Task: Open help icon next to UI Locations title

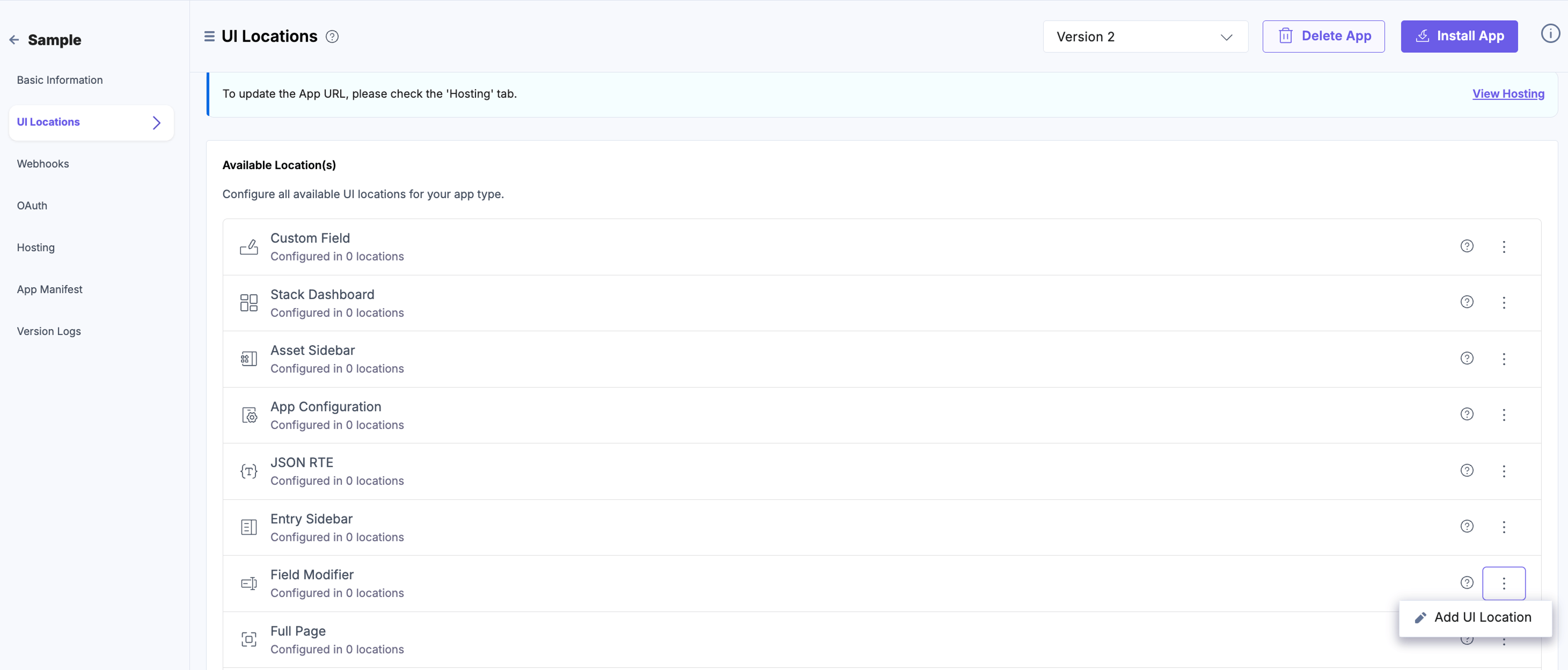Action: (x=332, y=36)
